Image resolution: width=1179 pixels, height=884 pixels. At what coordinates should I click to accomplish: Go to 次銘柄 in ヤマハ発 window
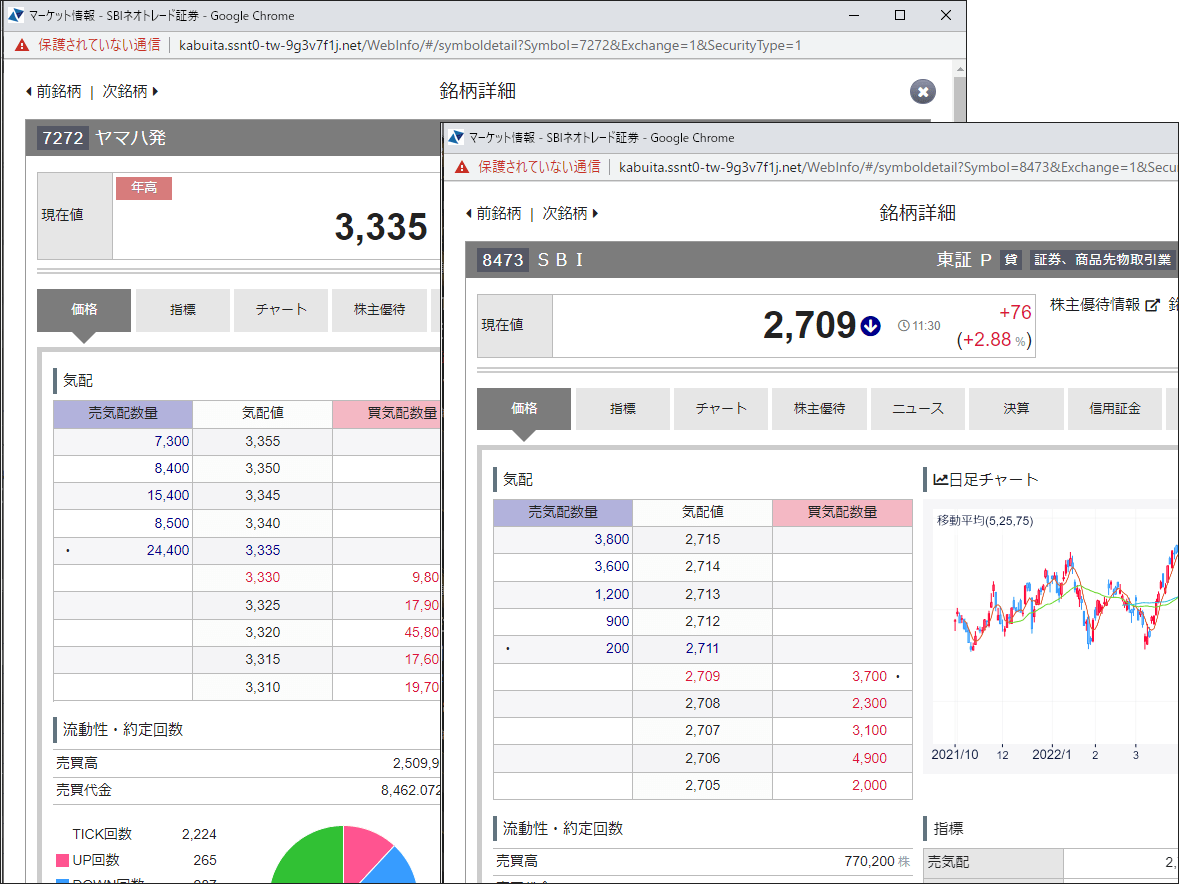(130, 92)
